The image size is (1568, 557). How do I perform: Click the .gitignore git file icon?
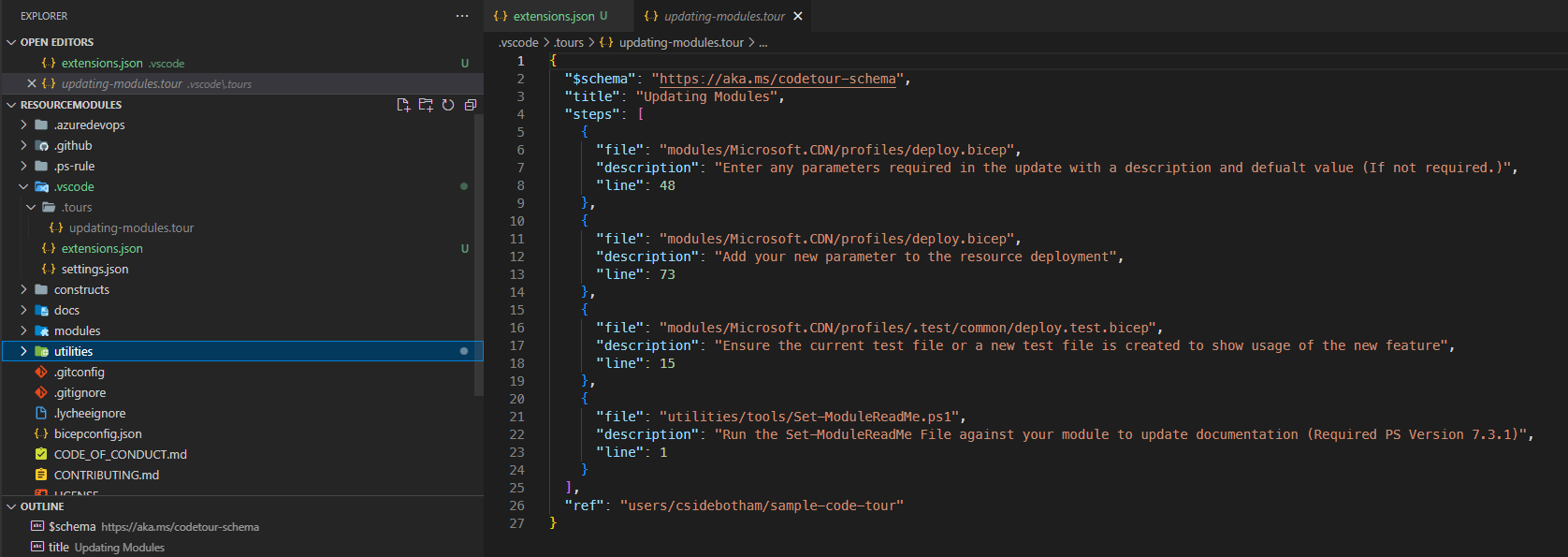tap(41, 392)
